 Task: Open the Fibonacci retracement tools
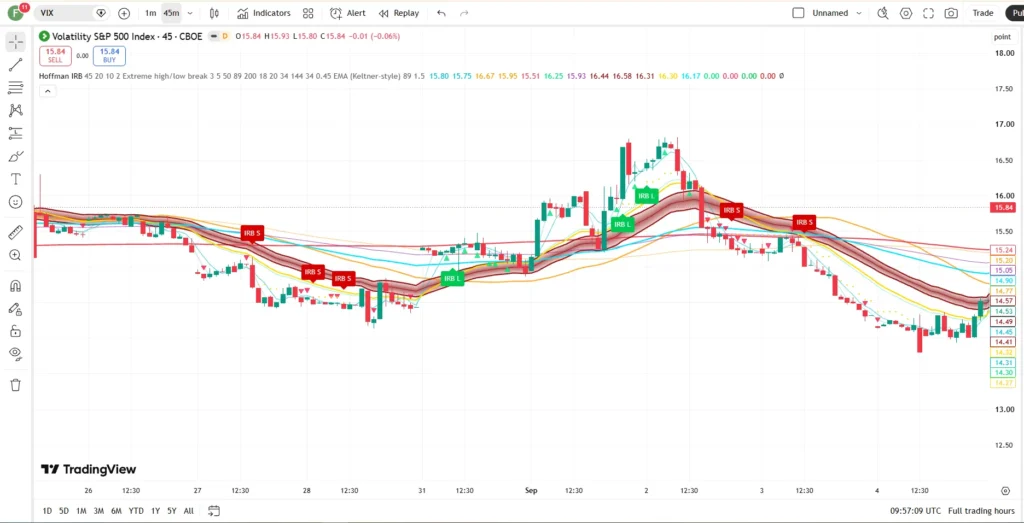[x=16, y=87]
